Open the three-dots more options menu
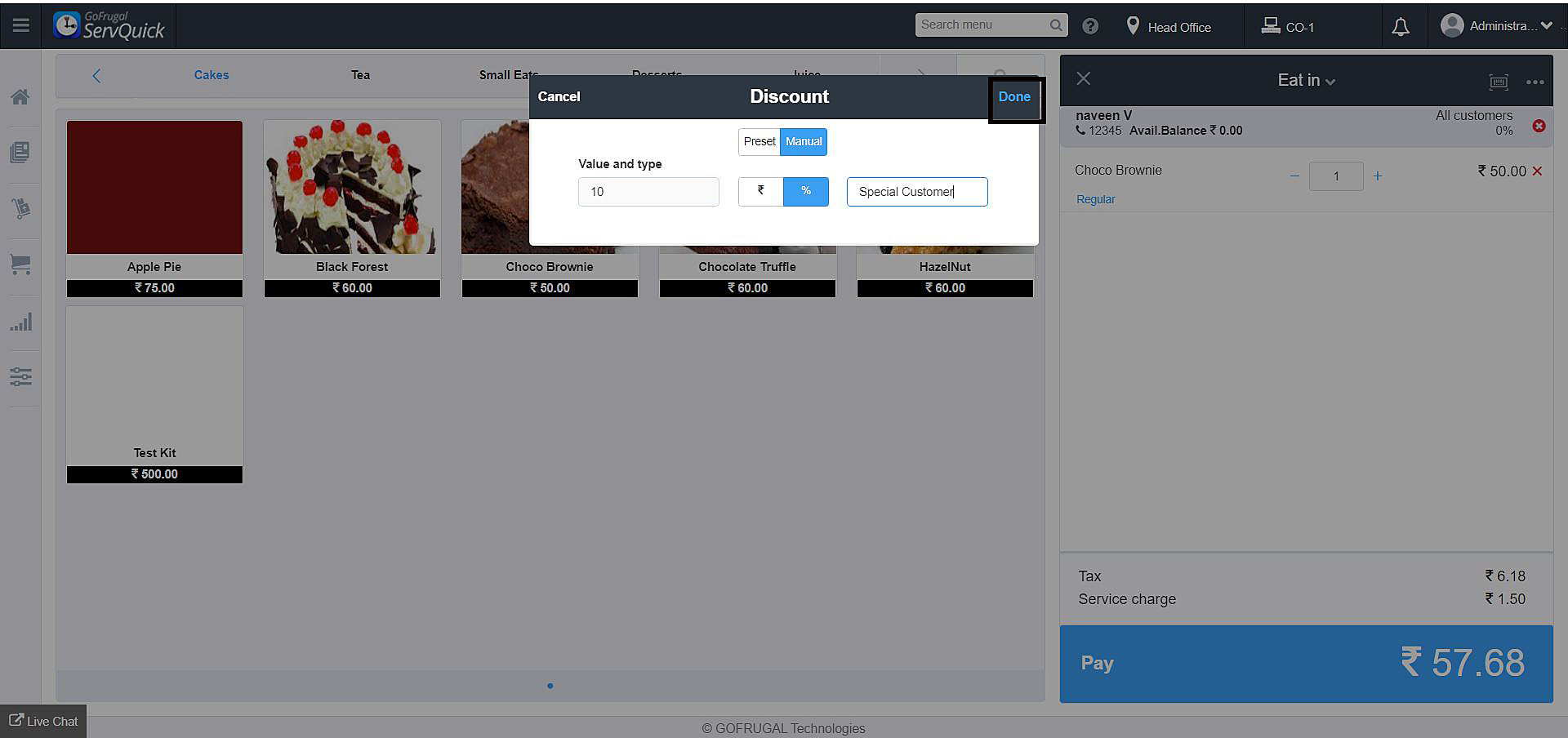 (1535, 82)
